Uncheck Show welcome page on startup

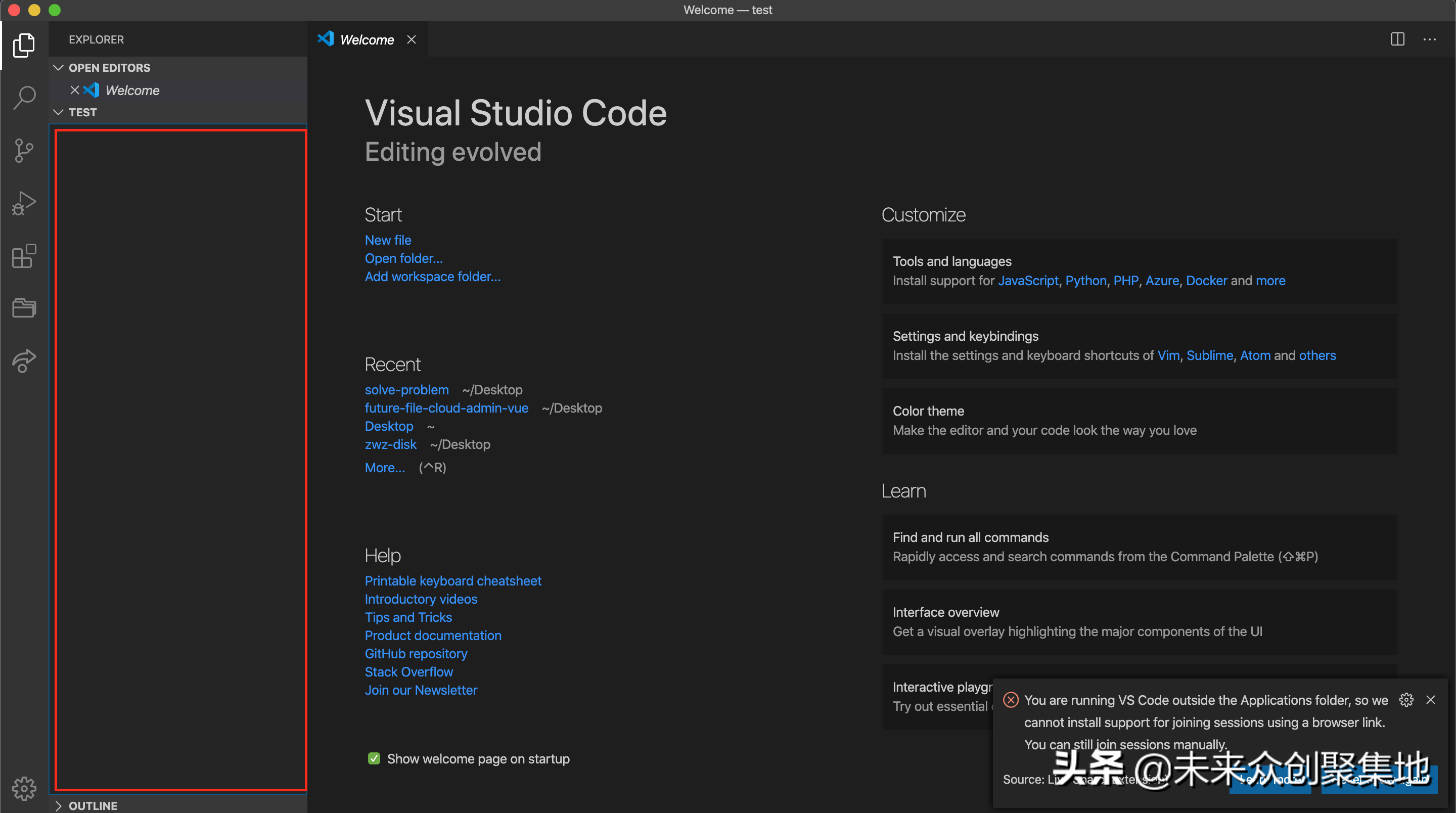pos(374,759)
